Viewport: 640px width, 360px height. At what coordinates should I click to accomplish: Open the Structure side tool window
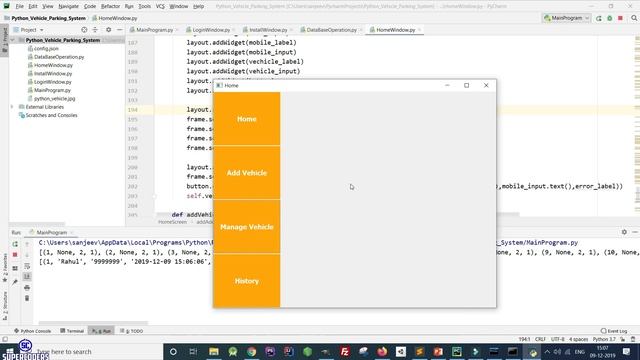pyautogui.click(x=5, y=305)
